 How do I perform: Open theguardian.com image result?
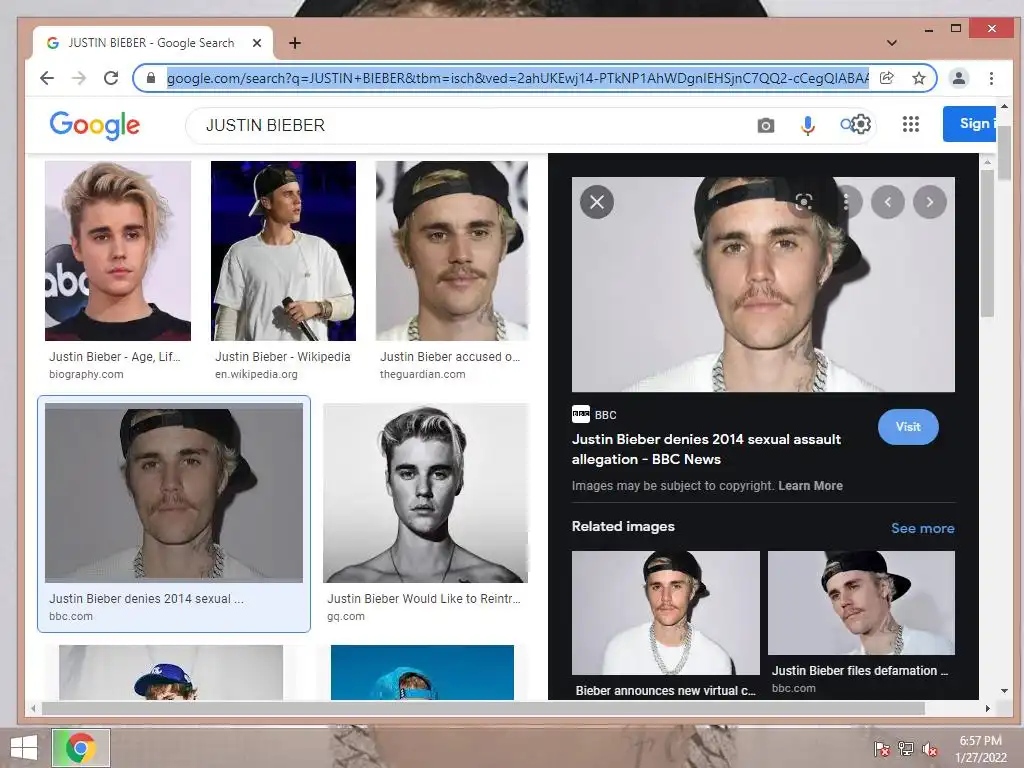click(452, 251)
